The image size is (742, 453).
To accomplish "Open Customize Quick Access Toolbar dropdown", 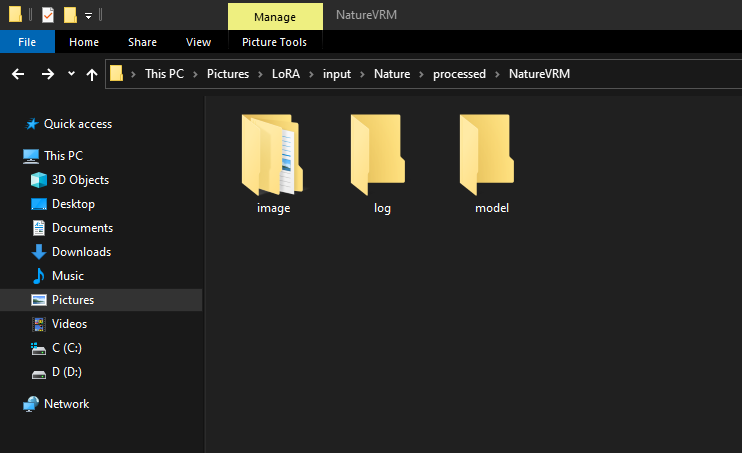I will point(88,16).
